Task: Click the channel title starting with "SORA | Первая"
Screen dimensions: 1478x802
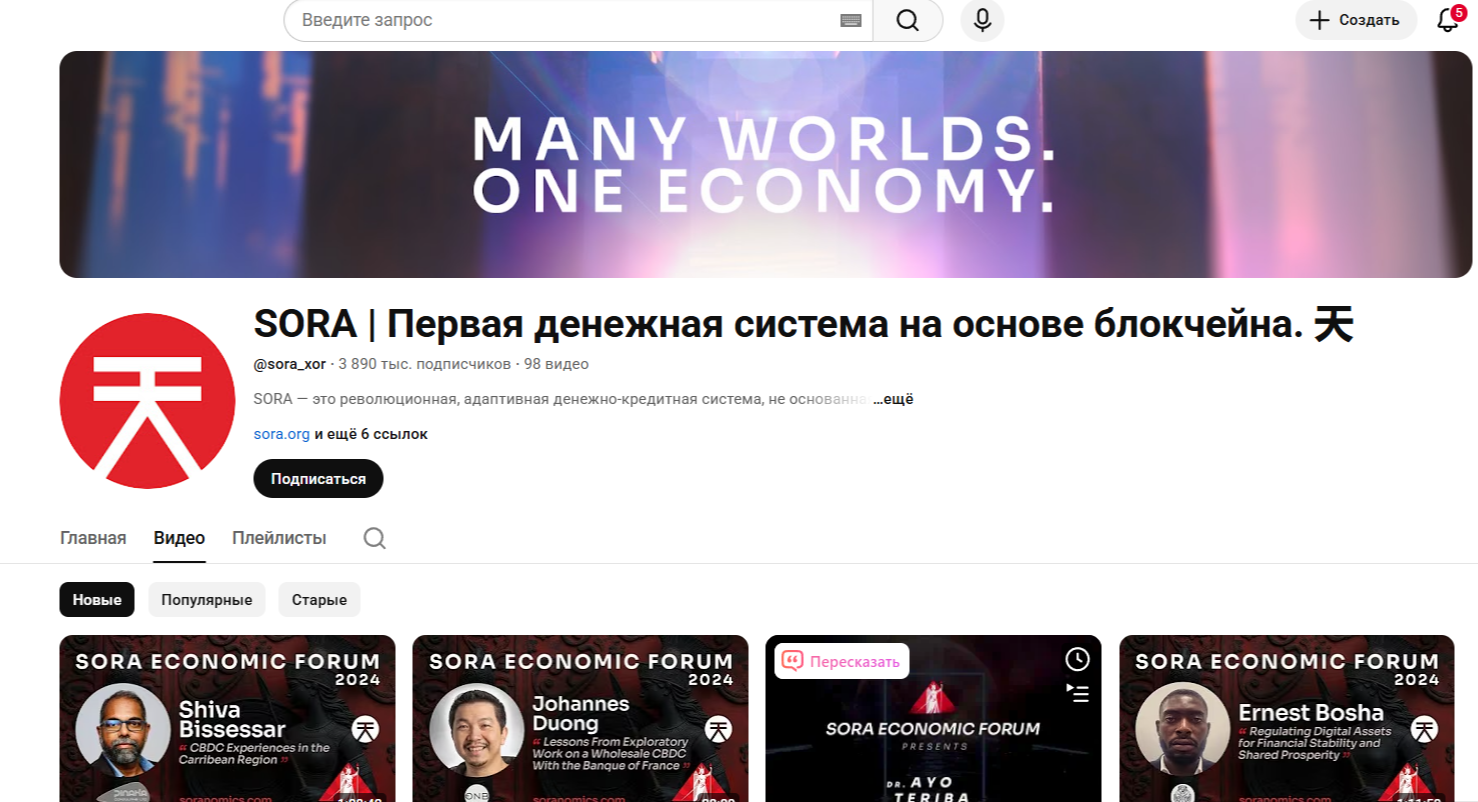Action: pos(803,324)
